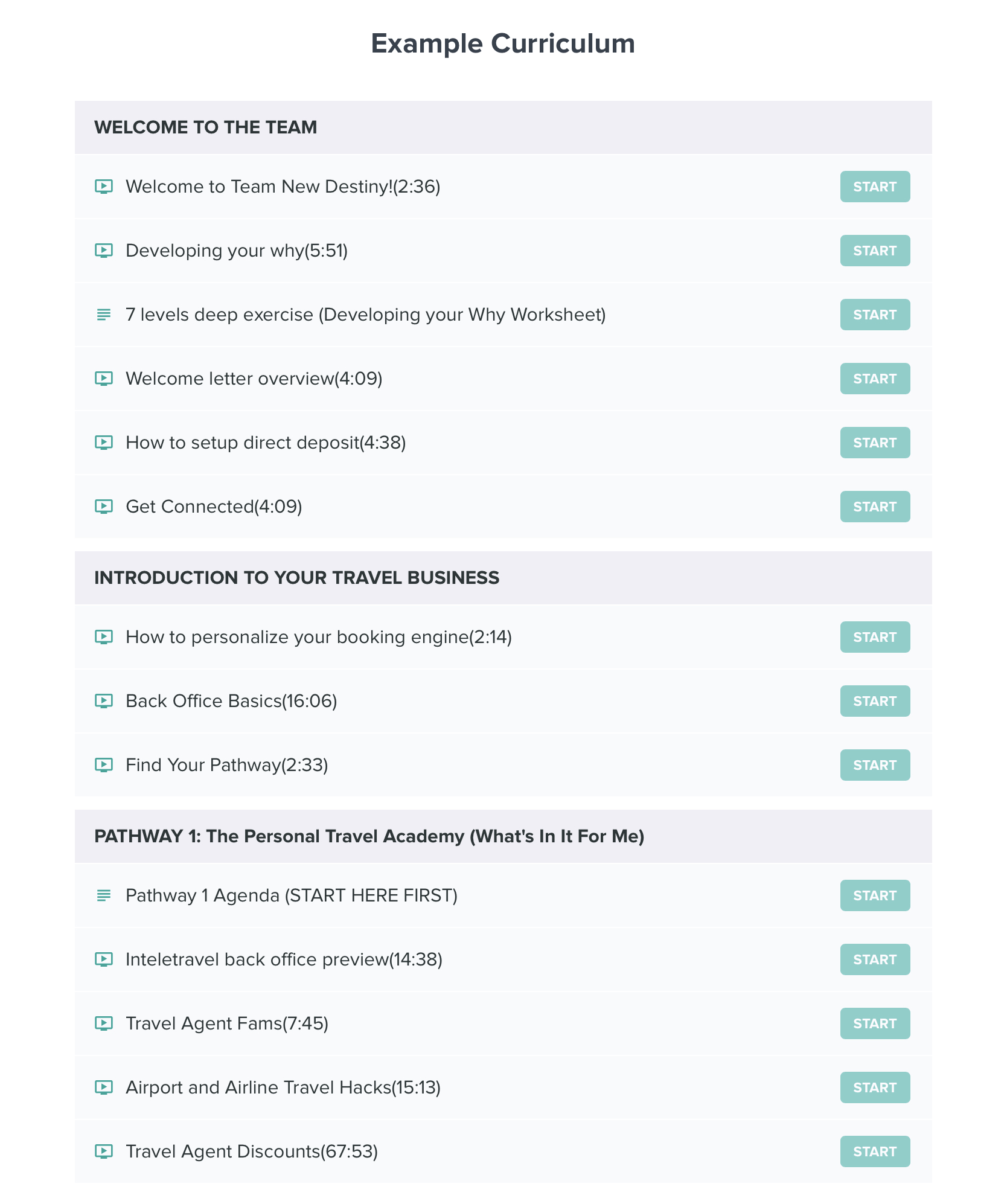Start the Find Your Pathway lesson
The image size is (1007, 1204).
coord(875,765)
